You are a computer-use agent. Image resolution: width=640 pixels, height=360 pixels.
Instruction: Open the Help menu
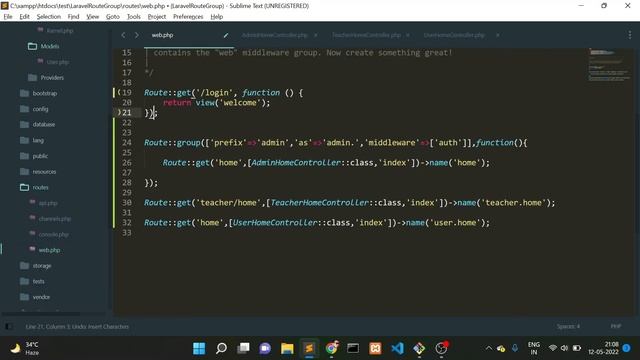(x=217, y=17)
